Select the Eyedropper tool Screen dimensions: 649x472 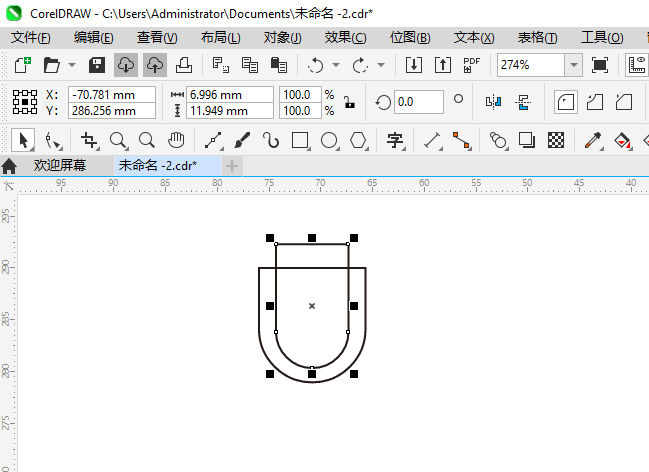[591, 140]
